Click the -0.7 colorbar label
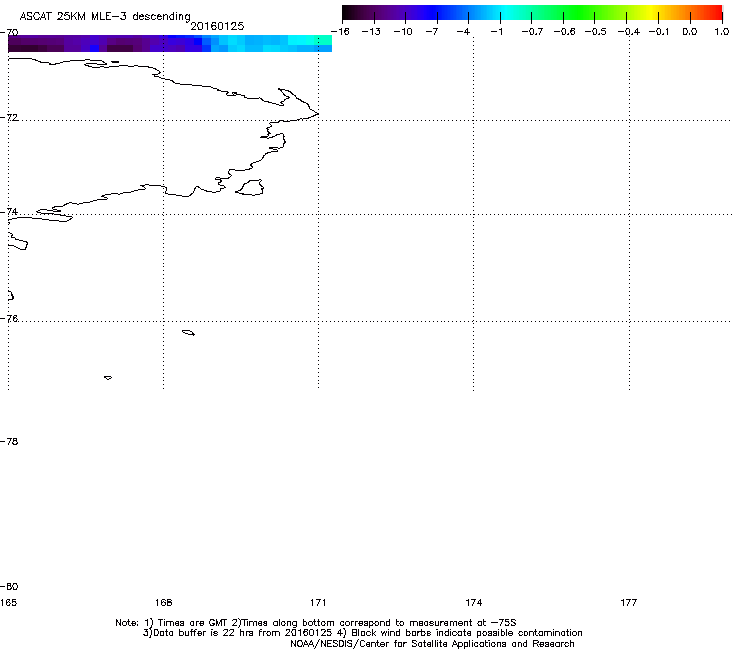 click(532, 32)
